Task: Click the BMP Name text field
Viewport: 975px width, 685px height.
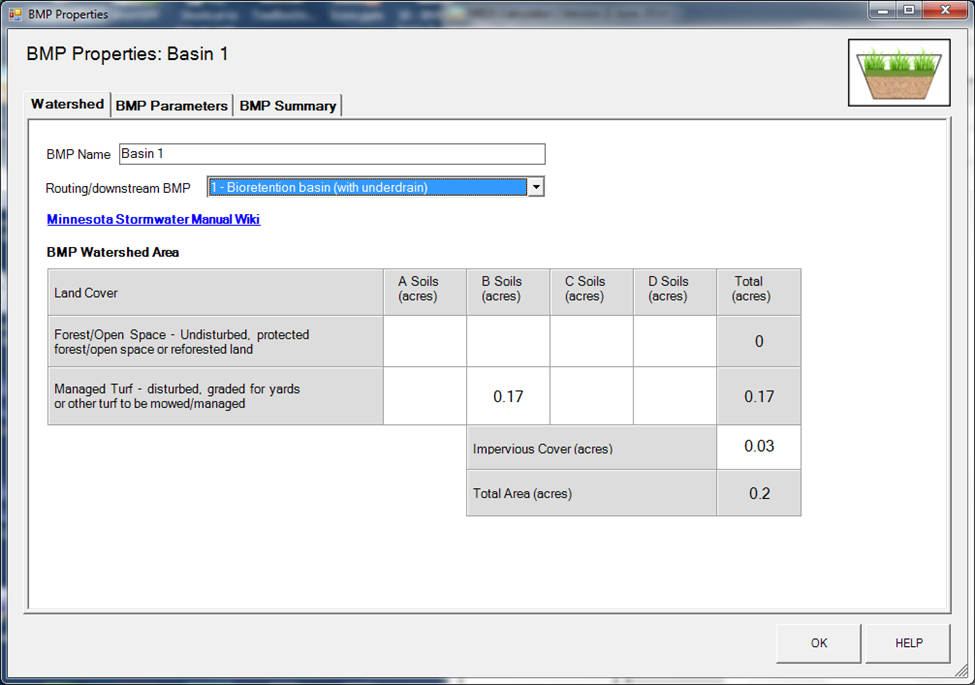Action: tap(332, 154)
